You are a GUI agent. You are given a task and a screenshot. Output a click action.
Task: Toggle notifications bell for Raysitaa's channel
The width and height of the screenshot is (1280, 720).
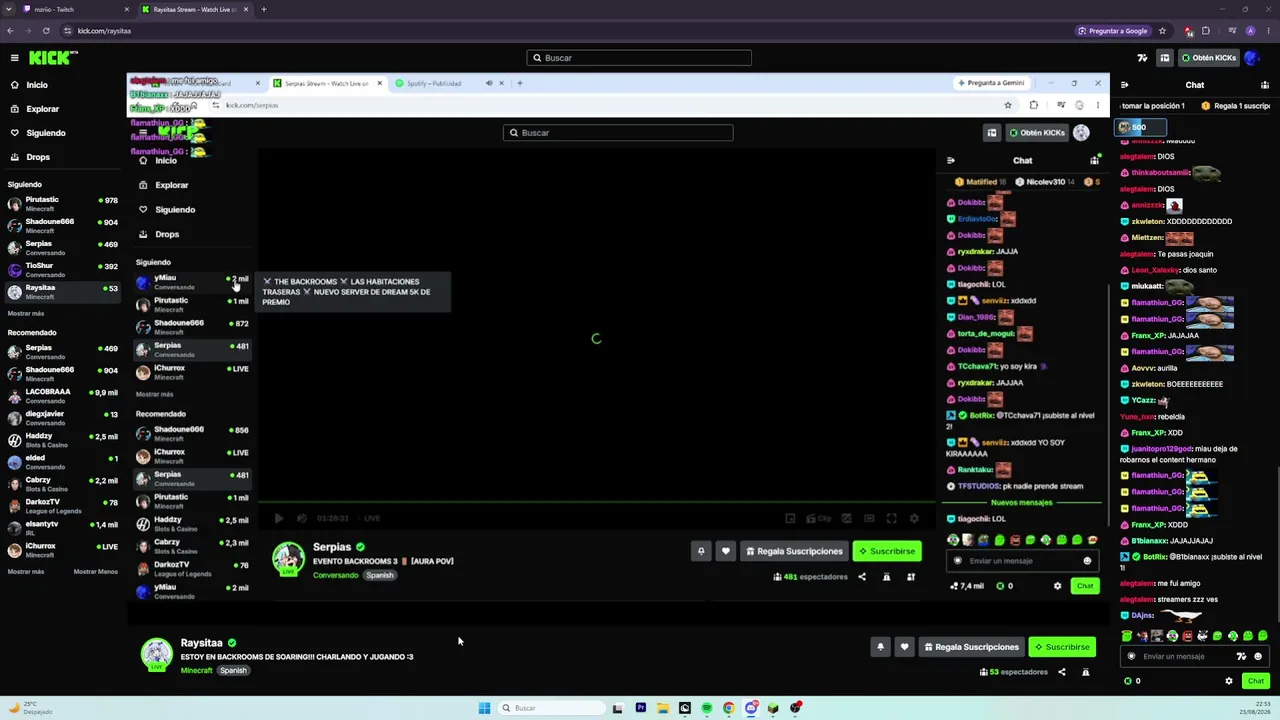pyautogui.click(x=880, y=647)
